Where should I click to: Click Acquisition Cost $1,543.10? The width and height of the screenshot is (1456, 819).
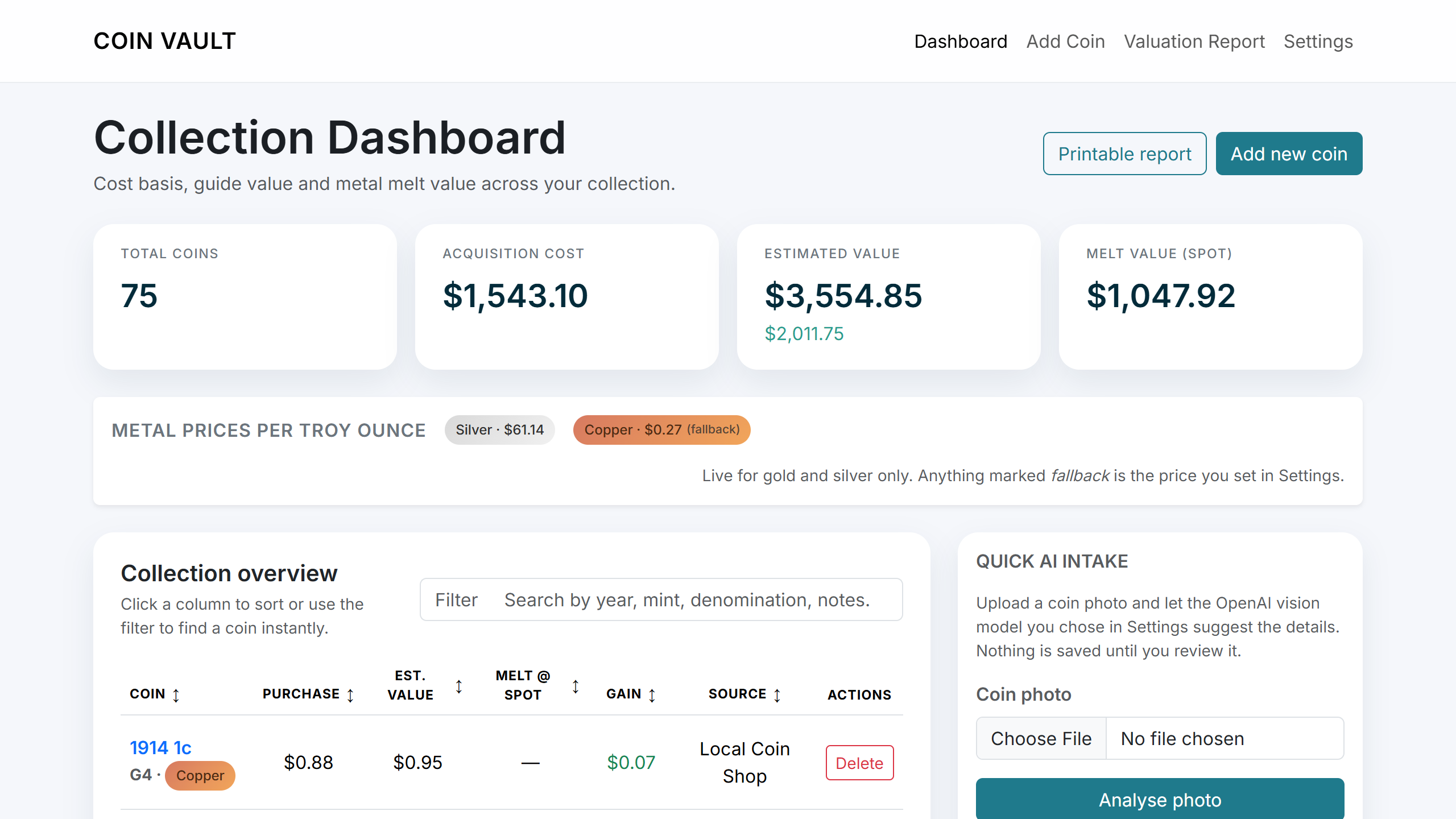pyautogui.click(x=515, y=296)
